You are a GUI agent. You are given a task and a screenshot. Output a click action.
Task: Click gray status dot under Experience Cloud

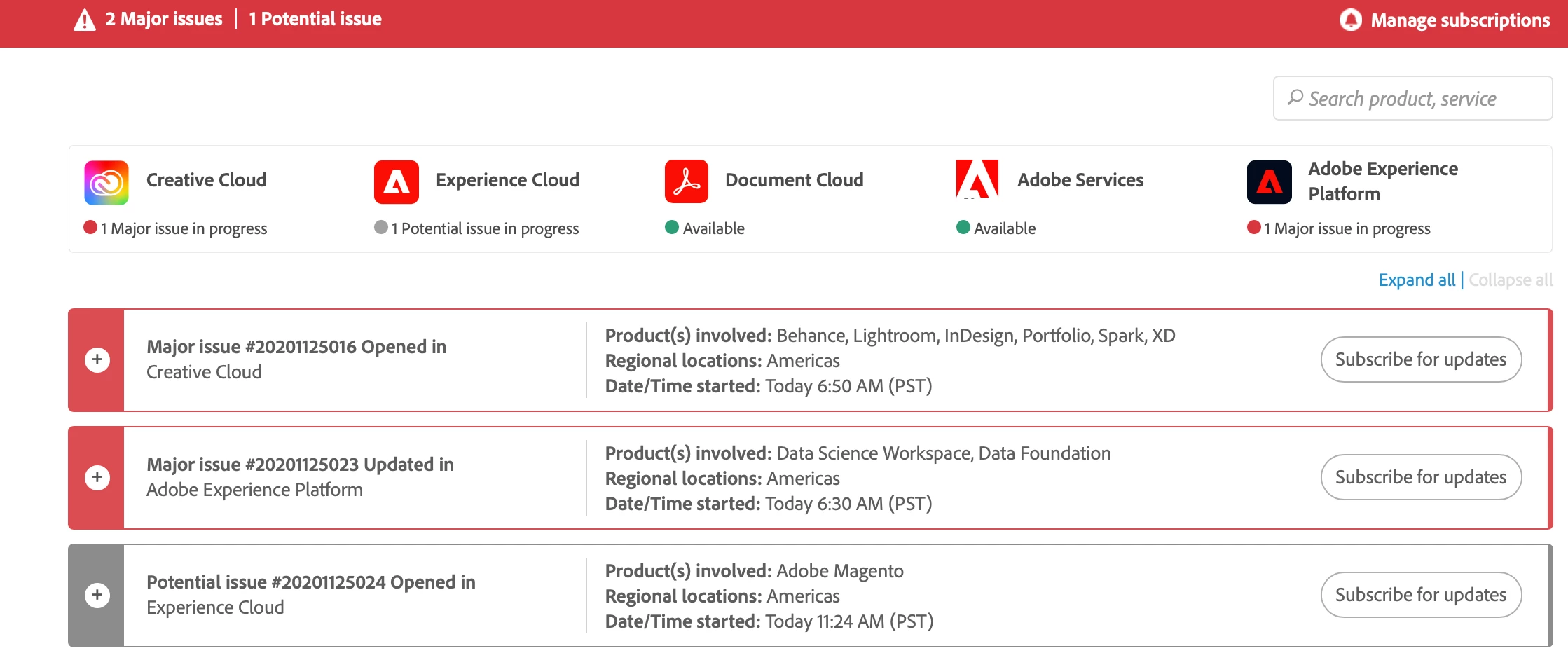381,227
